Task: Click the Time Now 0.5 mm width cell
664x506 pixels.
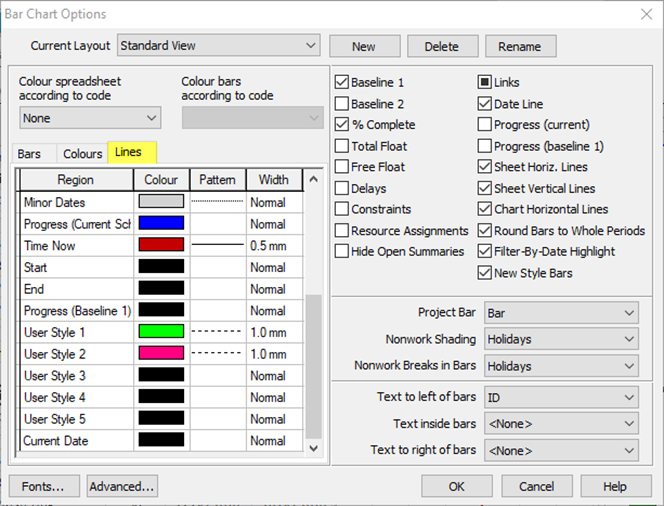Action: coord(274,245)
